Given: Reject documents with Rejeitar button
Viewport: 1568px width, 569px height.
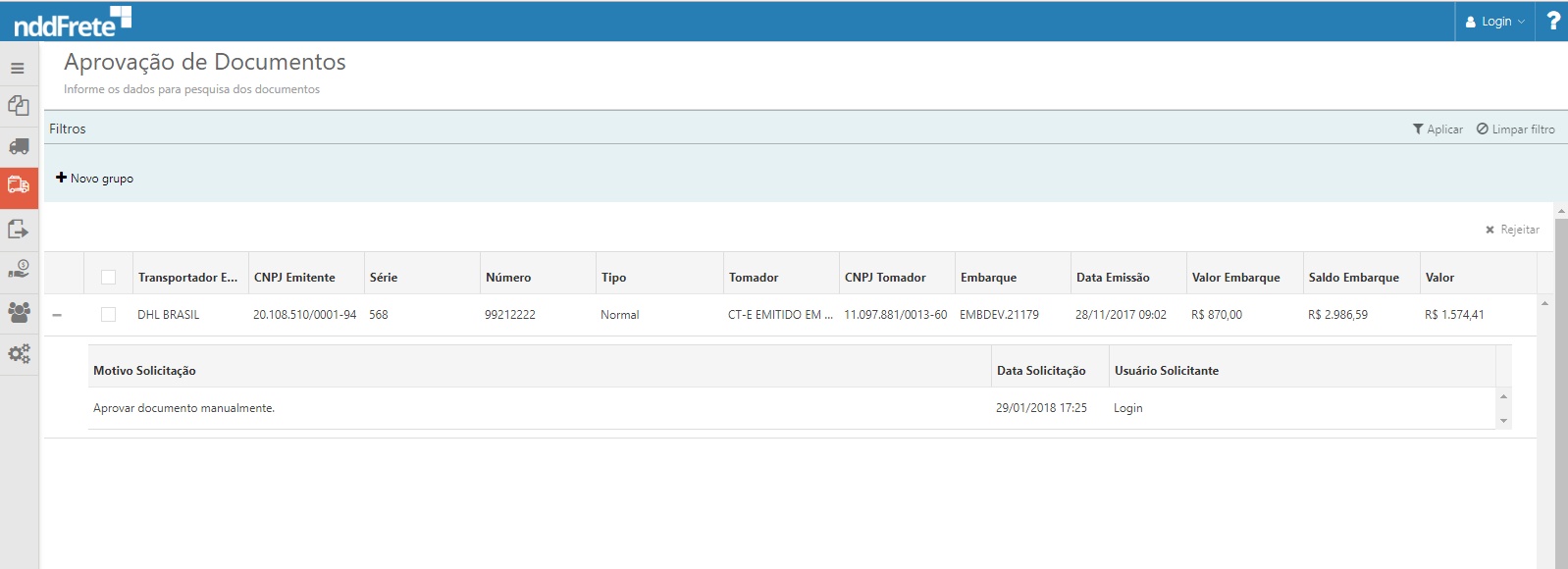Looking at the screenshot, I should pos(1512,230).
